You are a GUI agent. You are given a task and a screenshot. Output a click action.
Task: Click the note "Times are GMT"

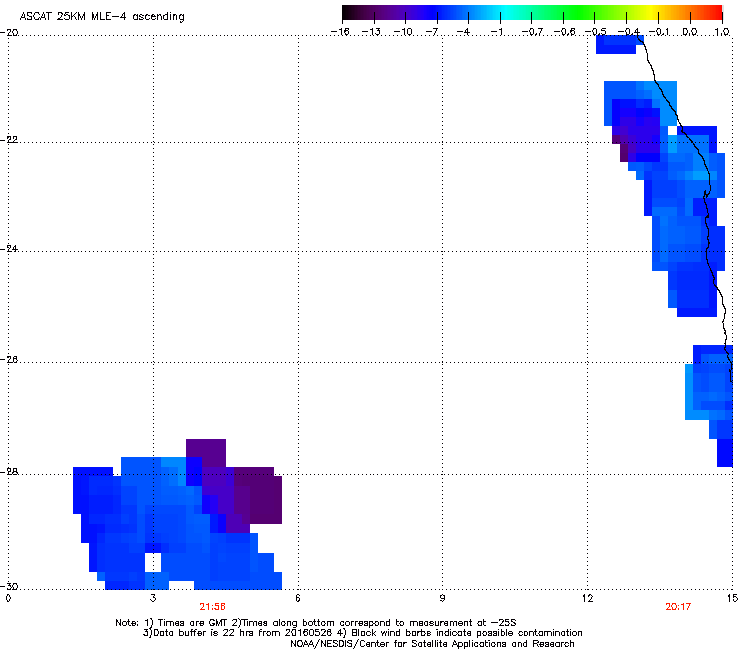pyautogui.click(x=193, y=623)
